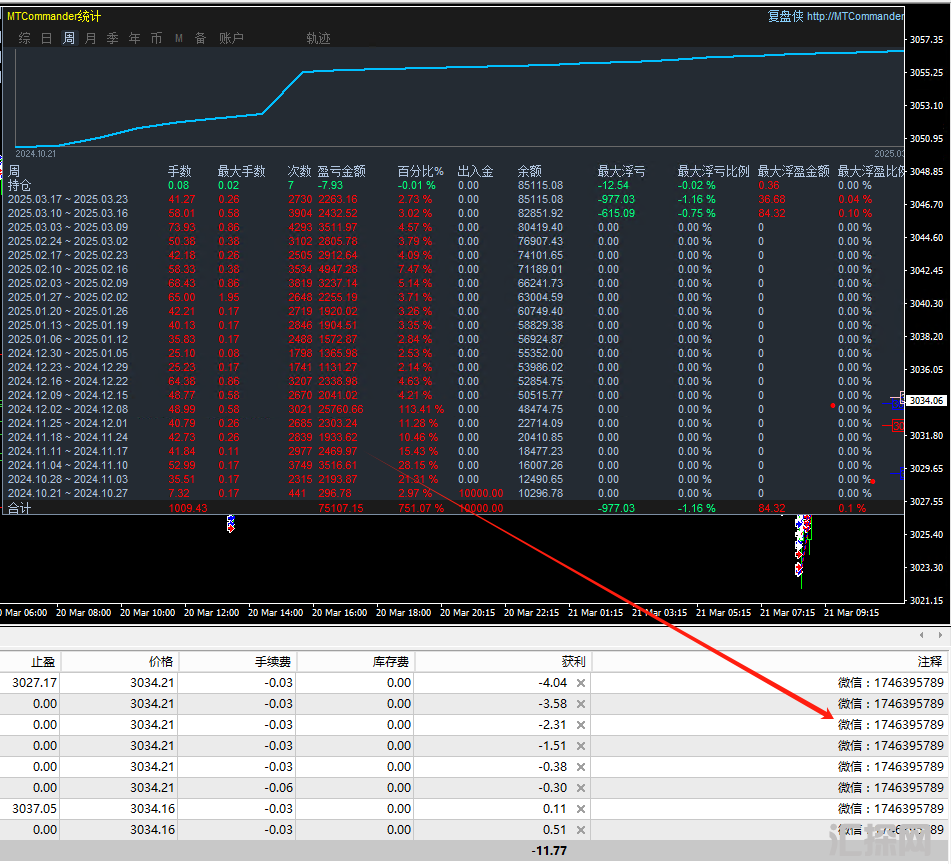
Task: Open the 账户 account tab
Action: pyautogui.click(x=231, y=38)
